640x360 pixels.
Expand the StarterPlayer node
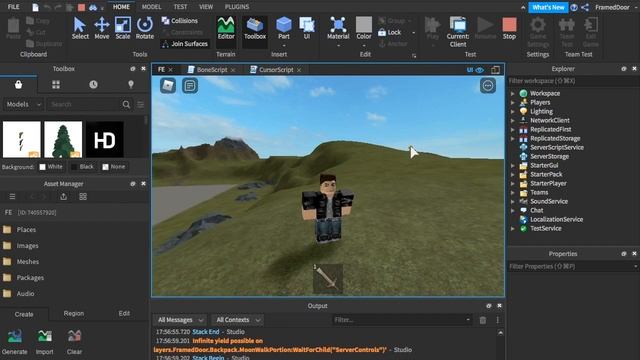click(513, 183)
